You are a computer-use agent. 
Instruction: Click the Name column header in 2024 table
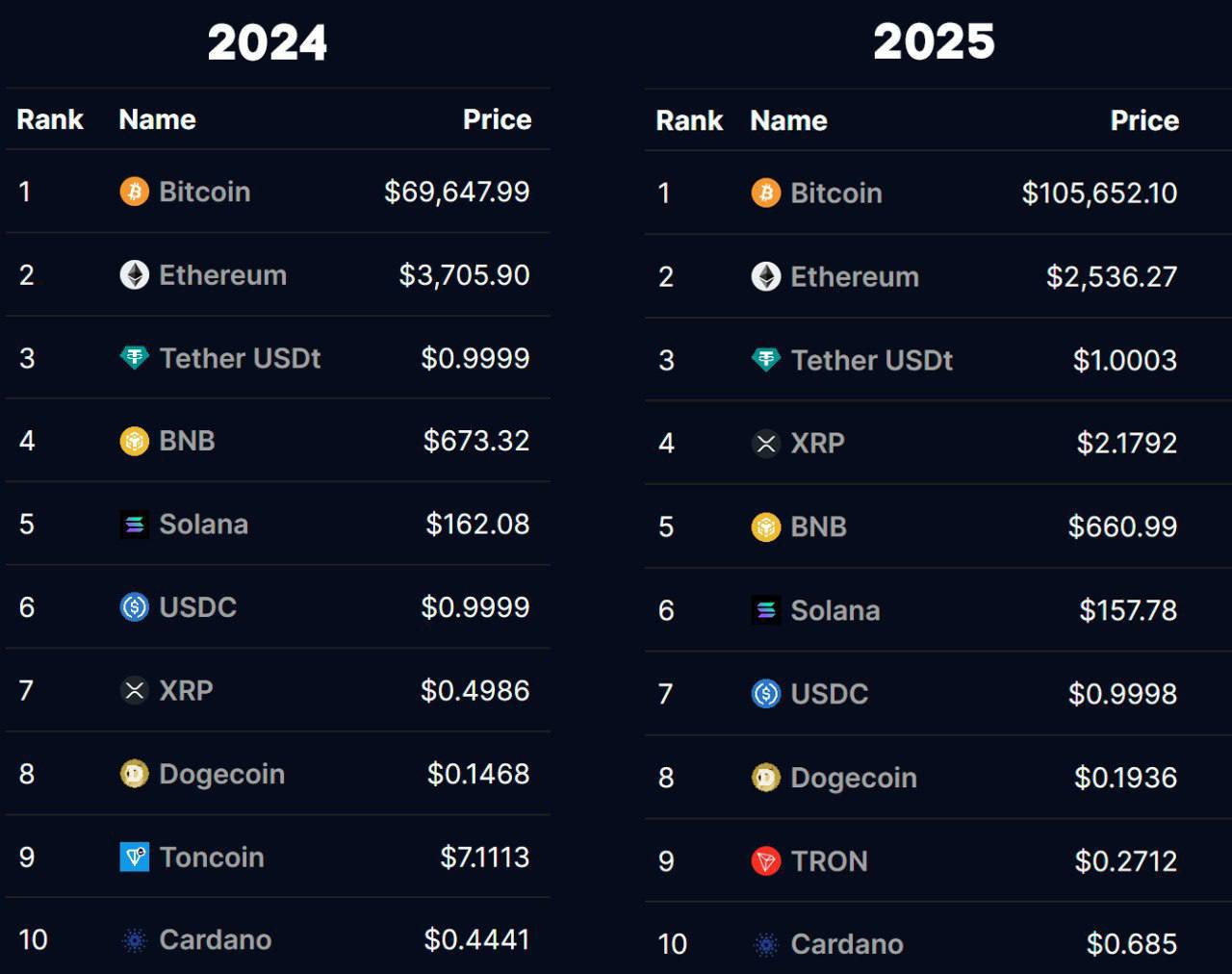[x=157, y=119]
